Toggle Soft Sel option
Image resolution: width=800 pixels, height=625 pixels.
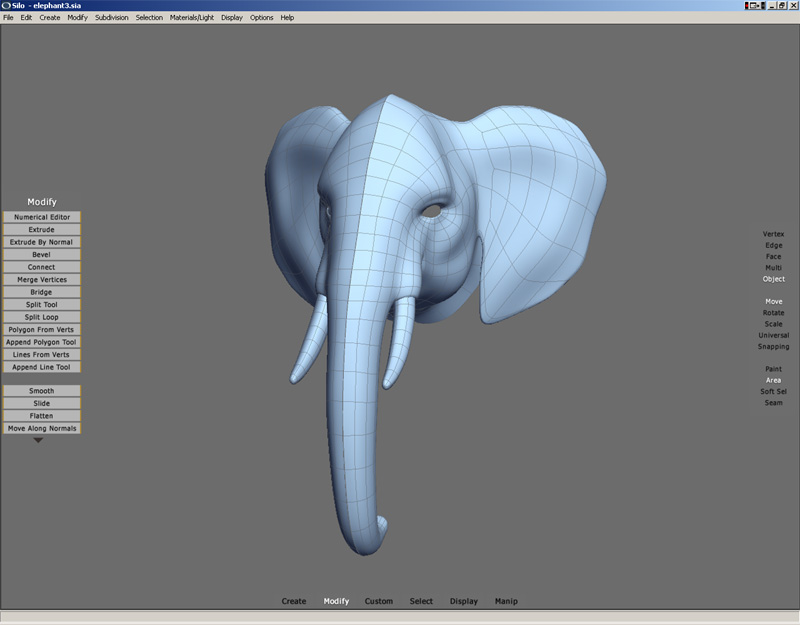[773, 391]
